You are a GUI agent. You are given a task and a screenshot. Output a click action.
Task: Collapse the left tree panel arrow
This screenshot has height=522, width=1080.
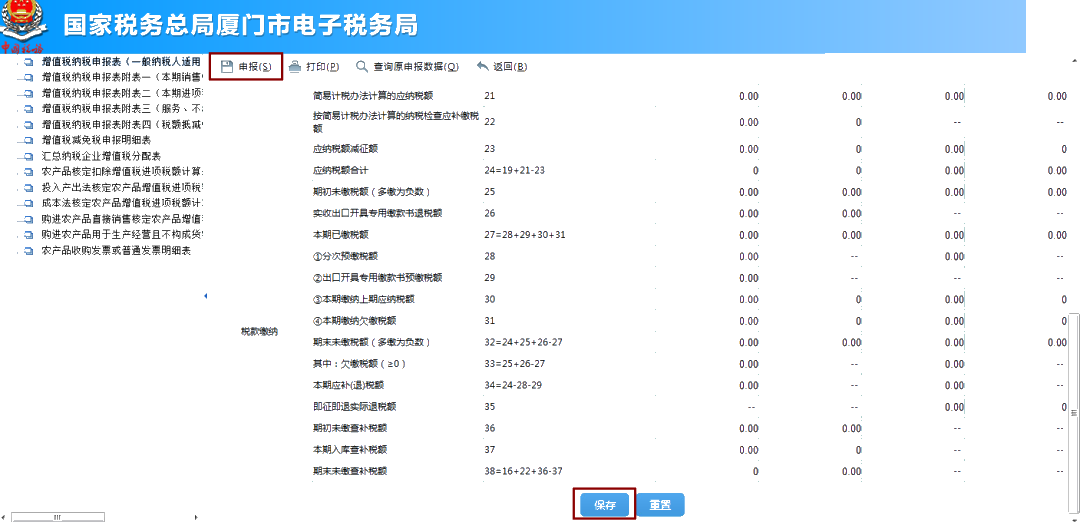tap(205, 296)
